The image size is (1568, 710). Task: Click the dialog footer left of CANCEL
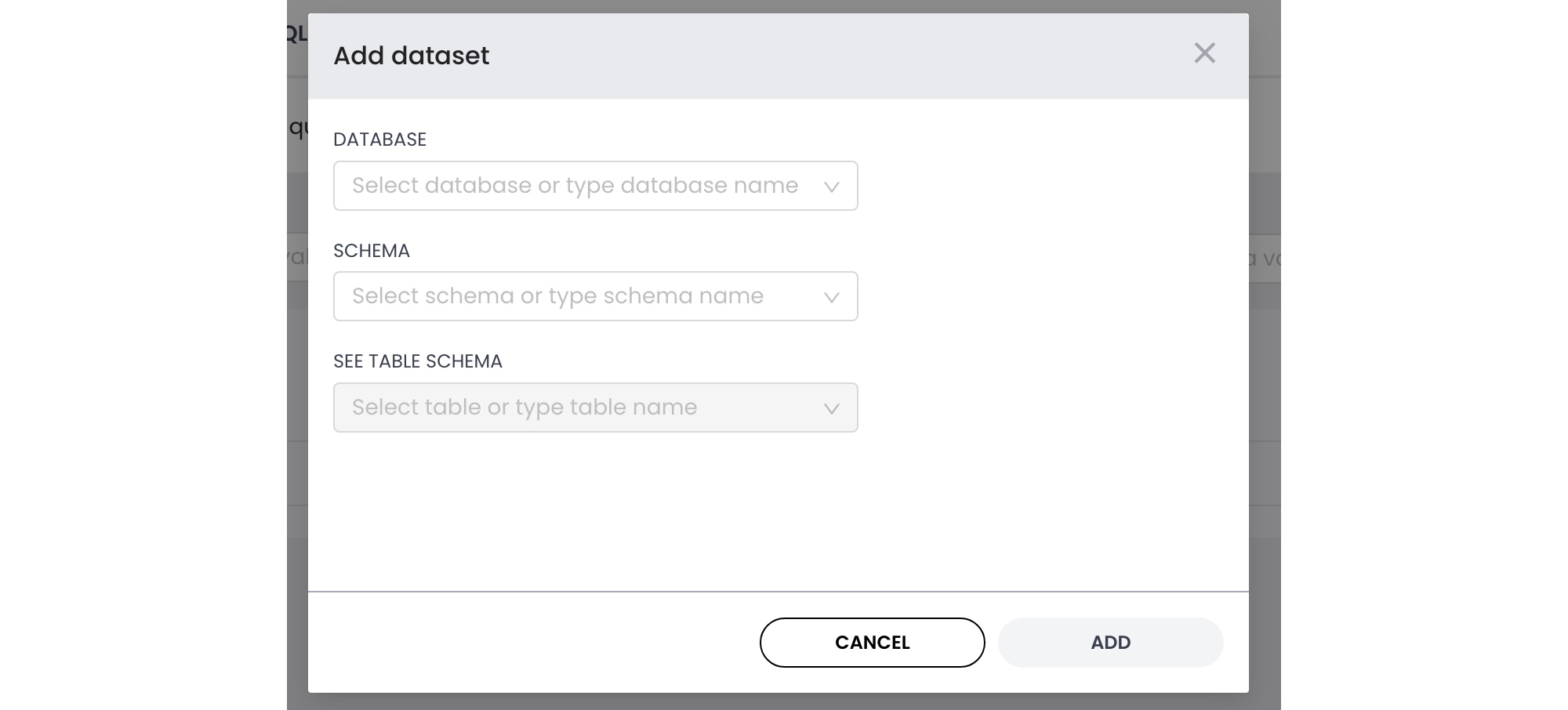pyautogui.click(x=533, y=643)
